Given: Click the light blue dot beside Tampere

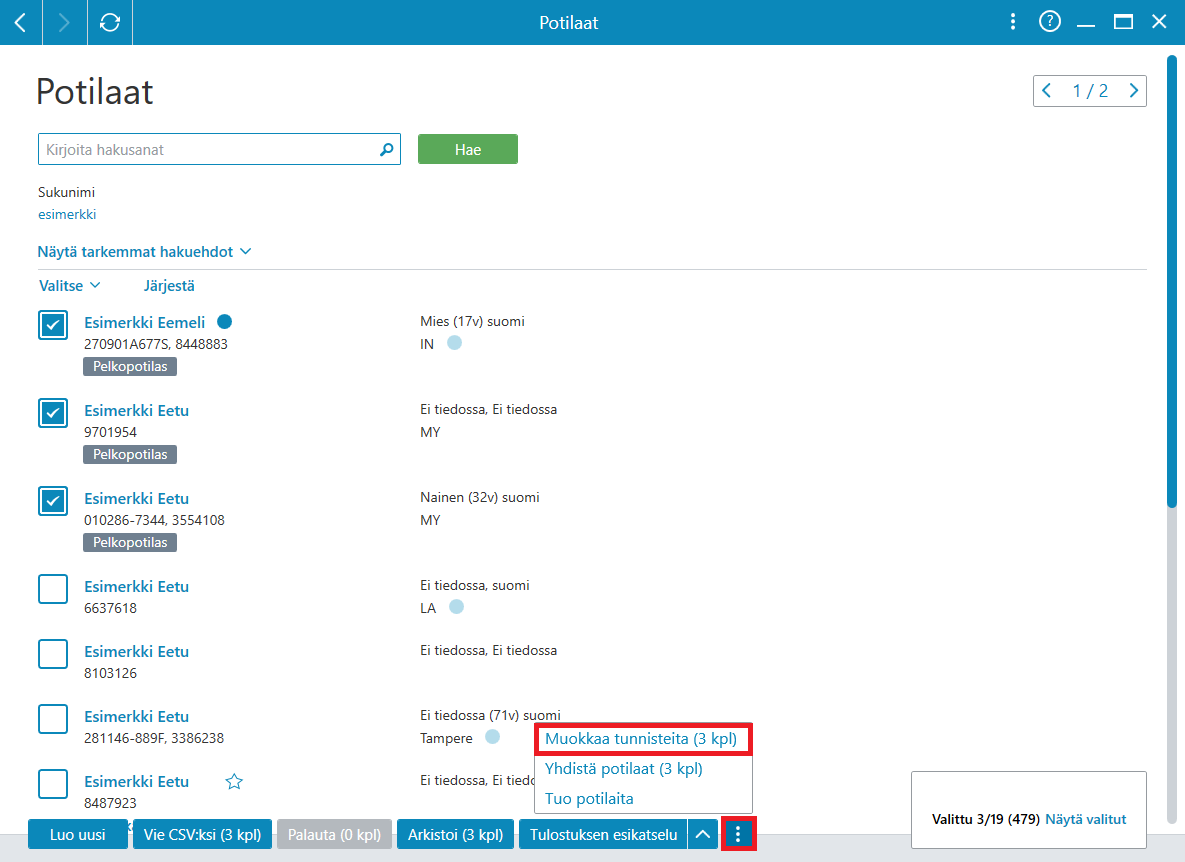Looking at the screenshot, I should (x=492, y=737).
